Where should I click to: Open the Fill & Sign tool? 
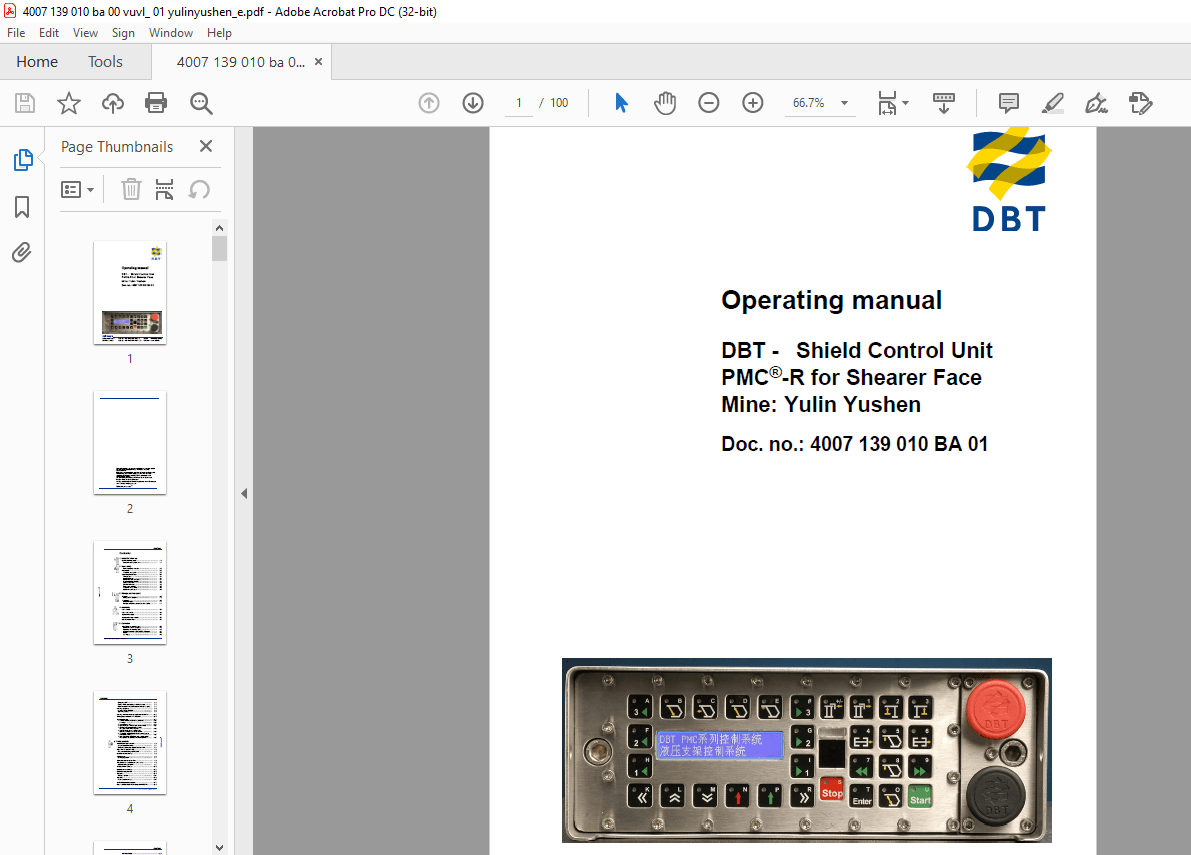[1096, 103]
